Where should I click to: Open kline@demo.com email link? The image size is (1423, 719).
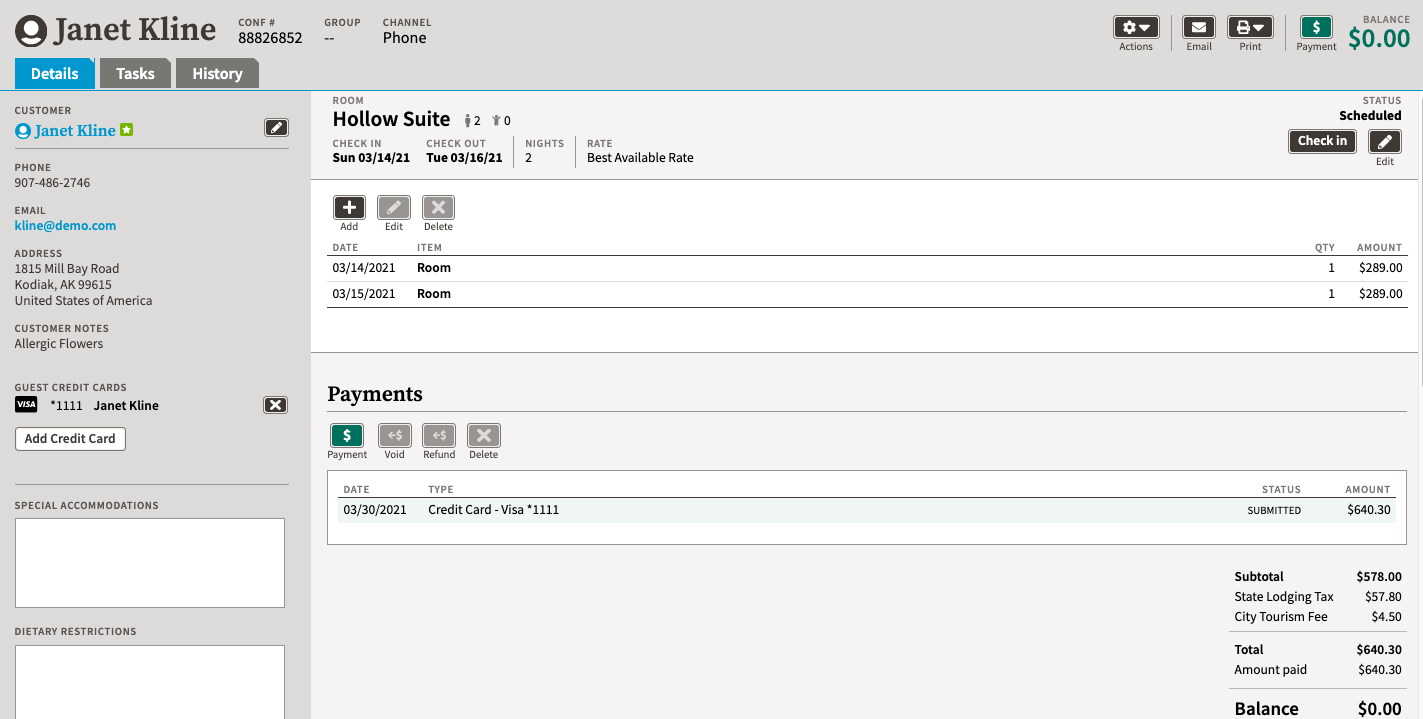(65, 225)
